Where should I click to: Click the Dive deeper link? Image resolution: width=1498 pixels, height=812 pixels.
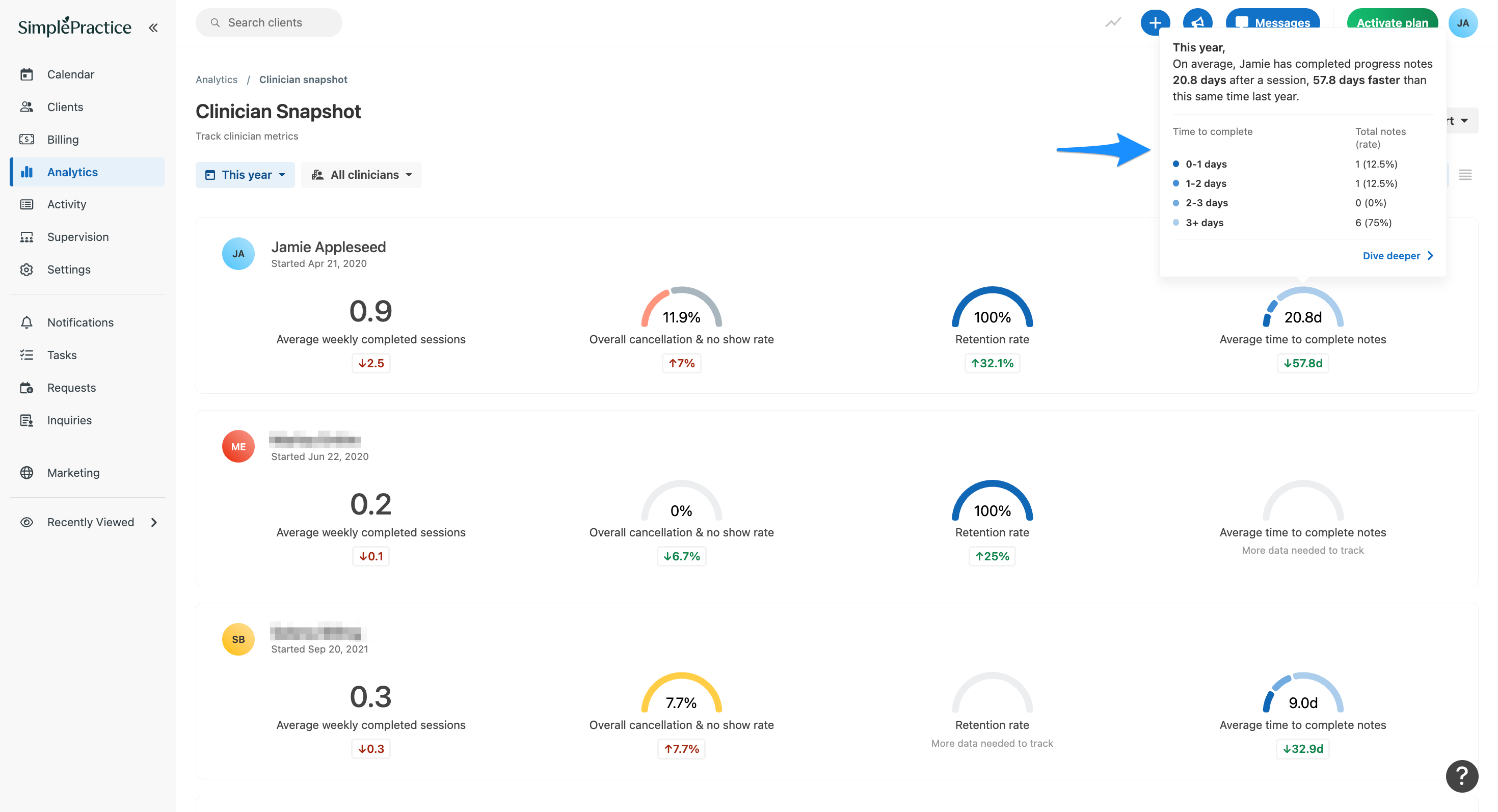click(1398, 256)
